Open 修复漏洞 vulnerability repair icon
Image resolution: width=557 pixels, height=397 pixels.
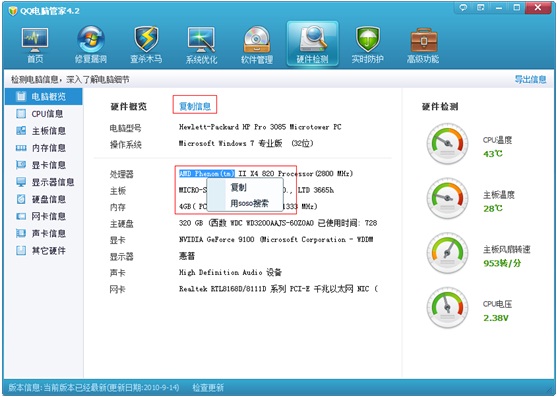pos(91,45)
